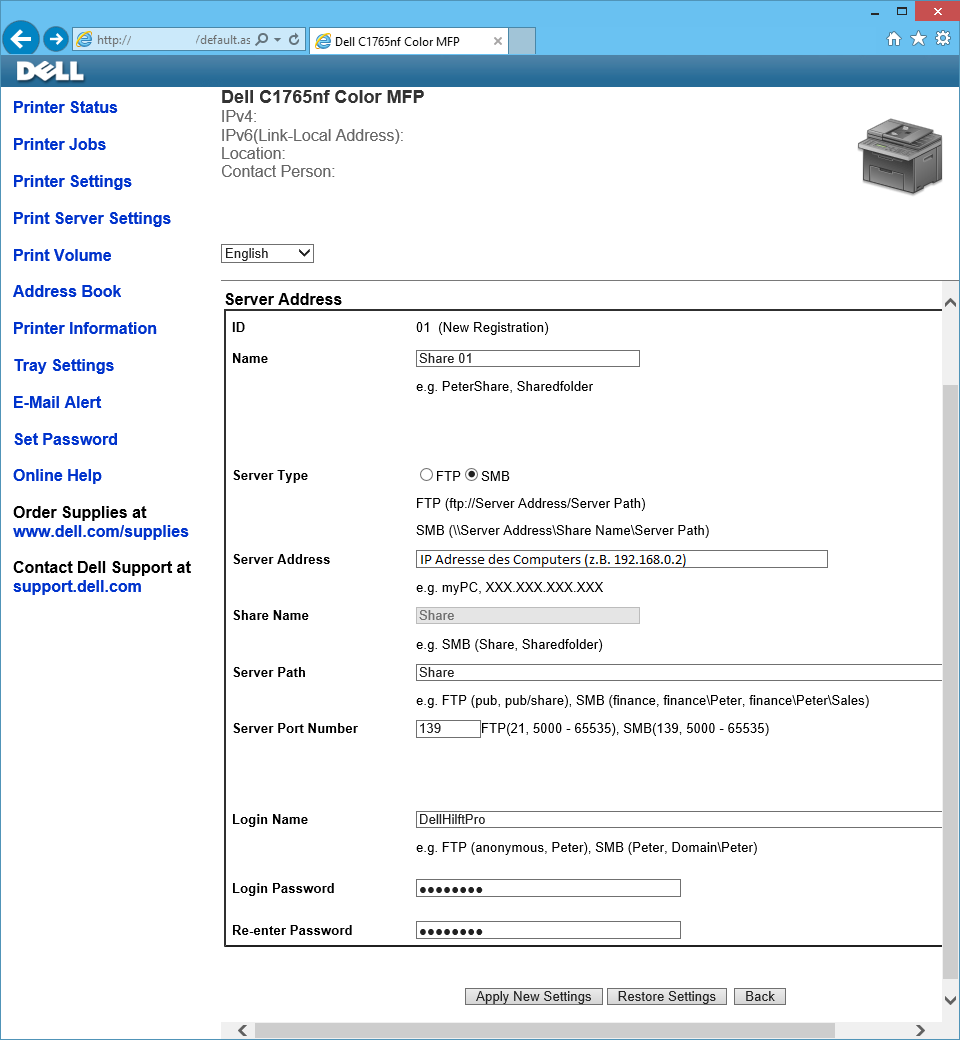This screenshot has height=1040, width=960.
Task: Click the search magnifier in address bar
Action: click(x=262, y=40)
